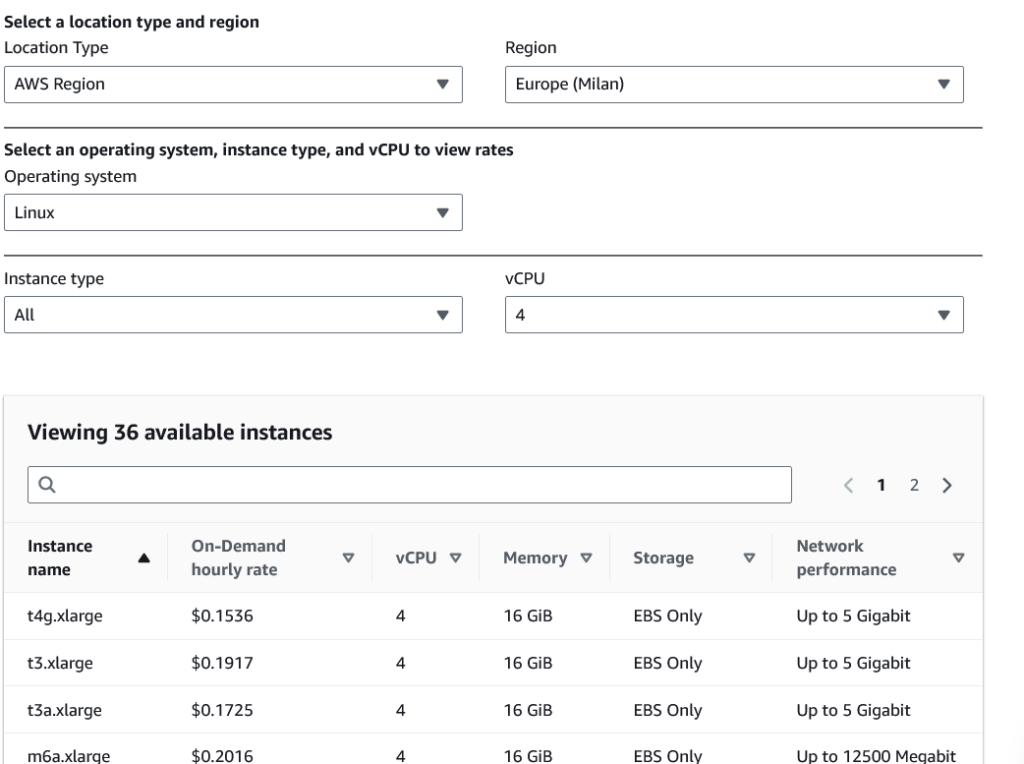
Task: Click 16 GiB in t3.xlarge row
Action: (x=528, y=663)
